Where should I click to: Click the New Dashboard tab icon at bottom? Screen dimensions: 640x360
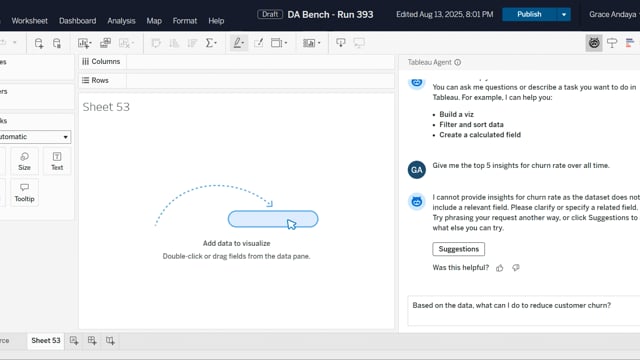coord(92,340)
